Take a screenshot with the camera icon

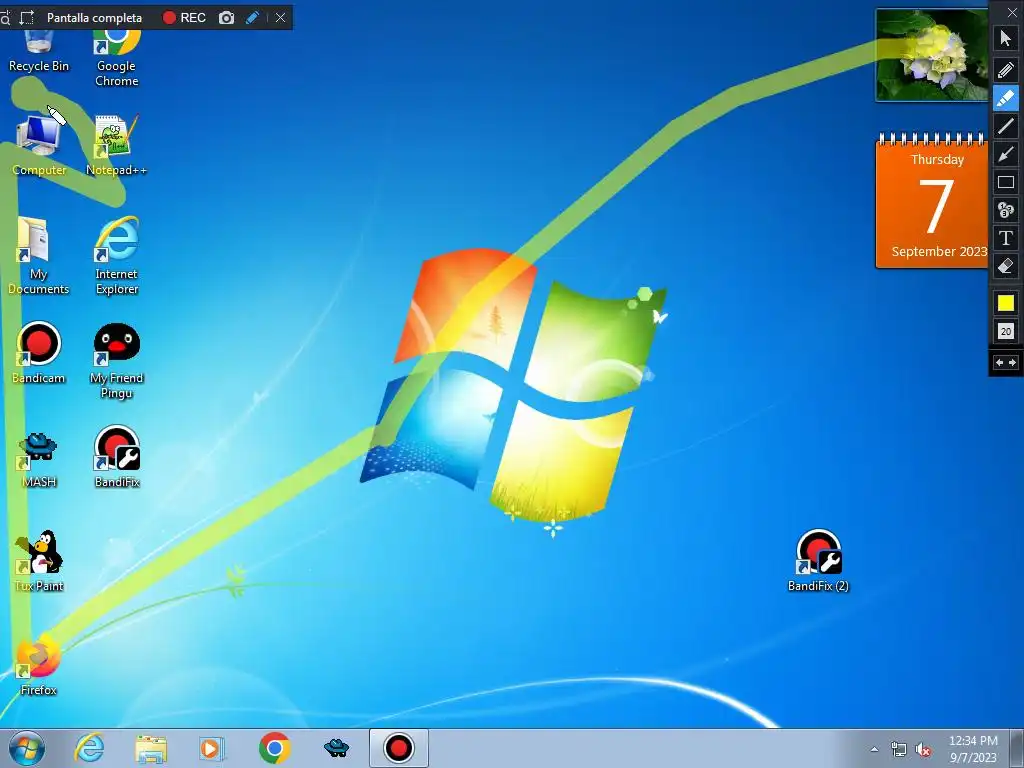click(226, 18)
